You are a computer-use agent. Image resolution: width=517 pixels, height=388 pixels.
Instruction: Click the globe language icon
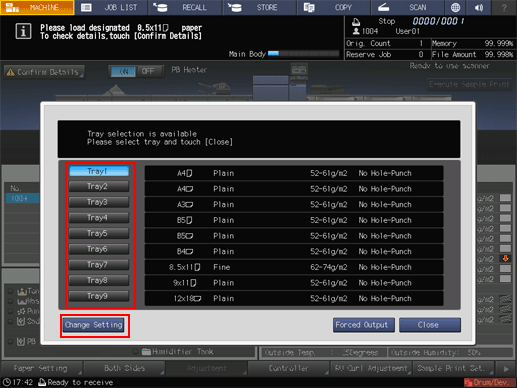455,7
